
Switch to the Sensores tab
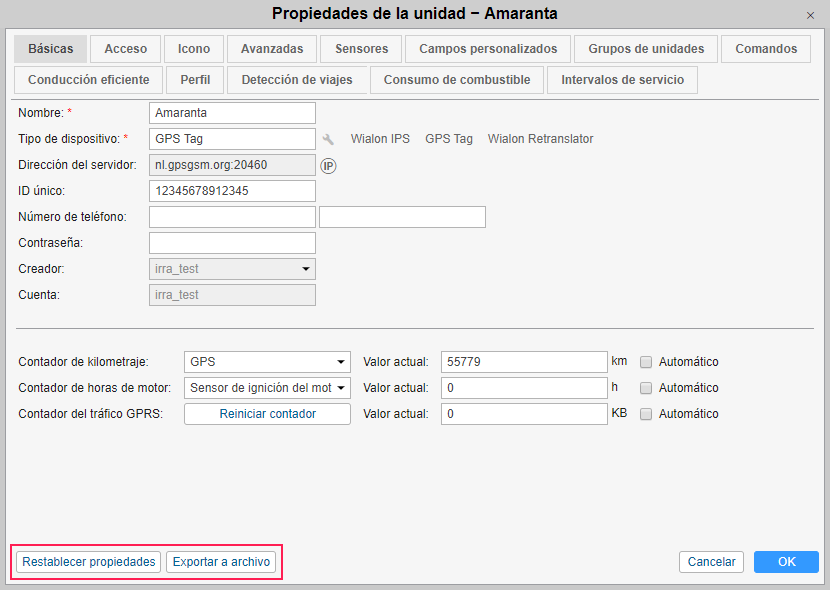click(361, 49)
